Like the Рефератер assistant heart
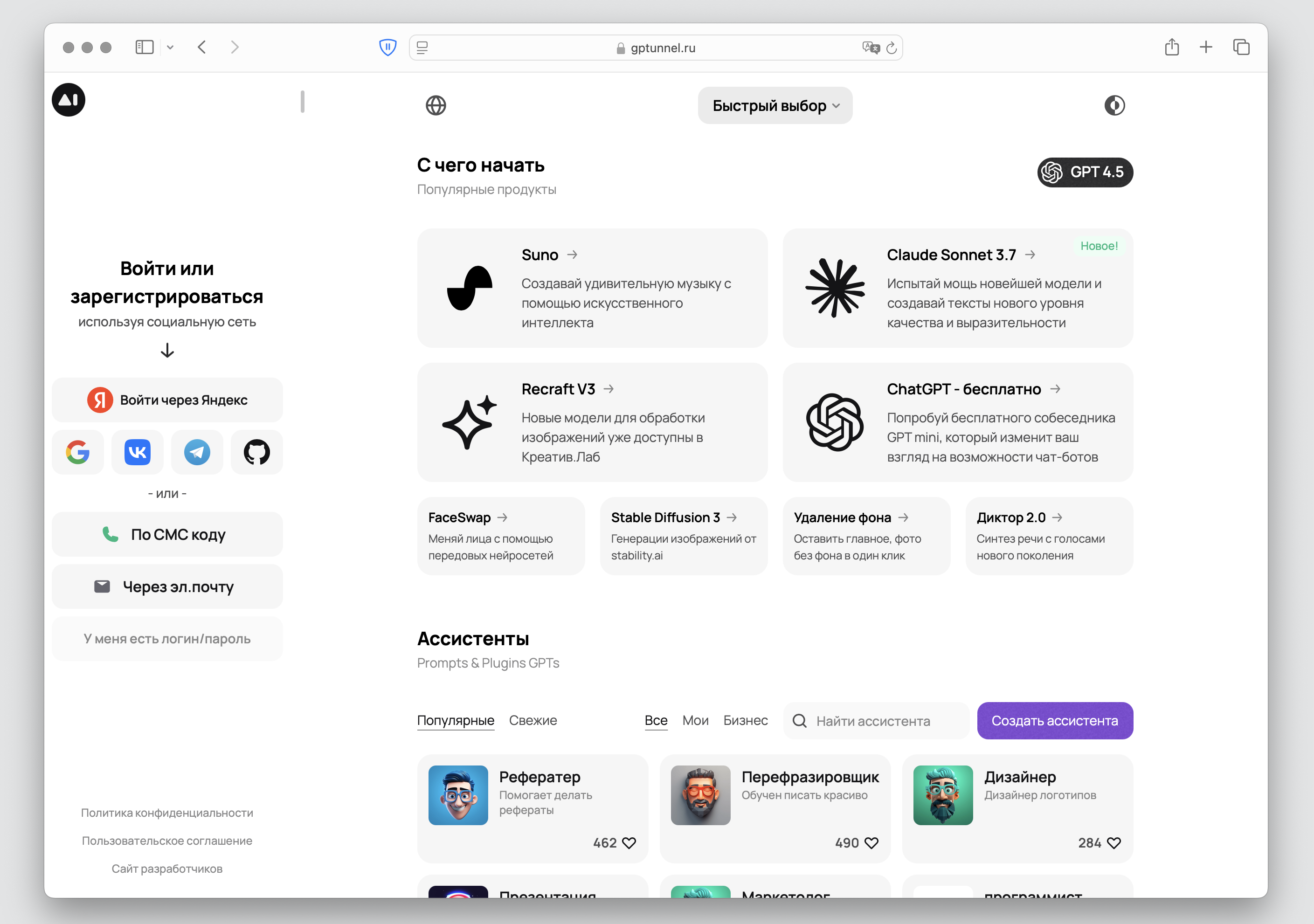The image size is (1314, 924). pos(629,842)
